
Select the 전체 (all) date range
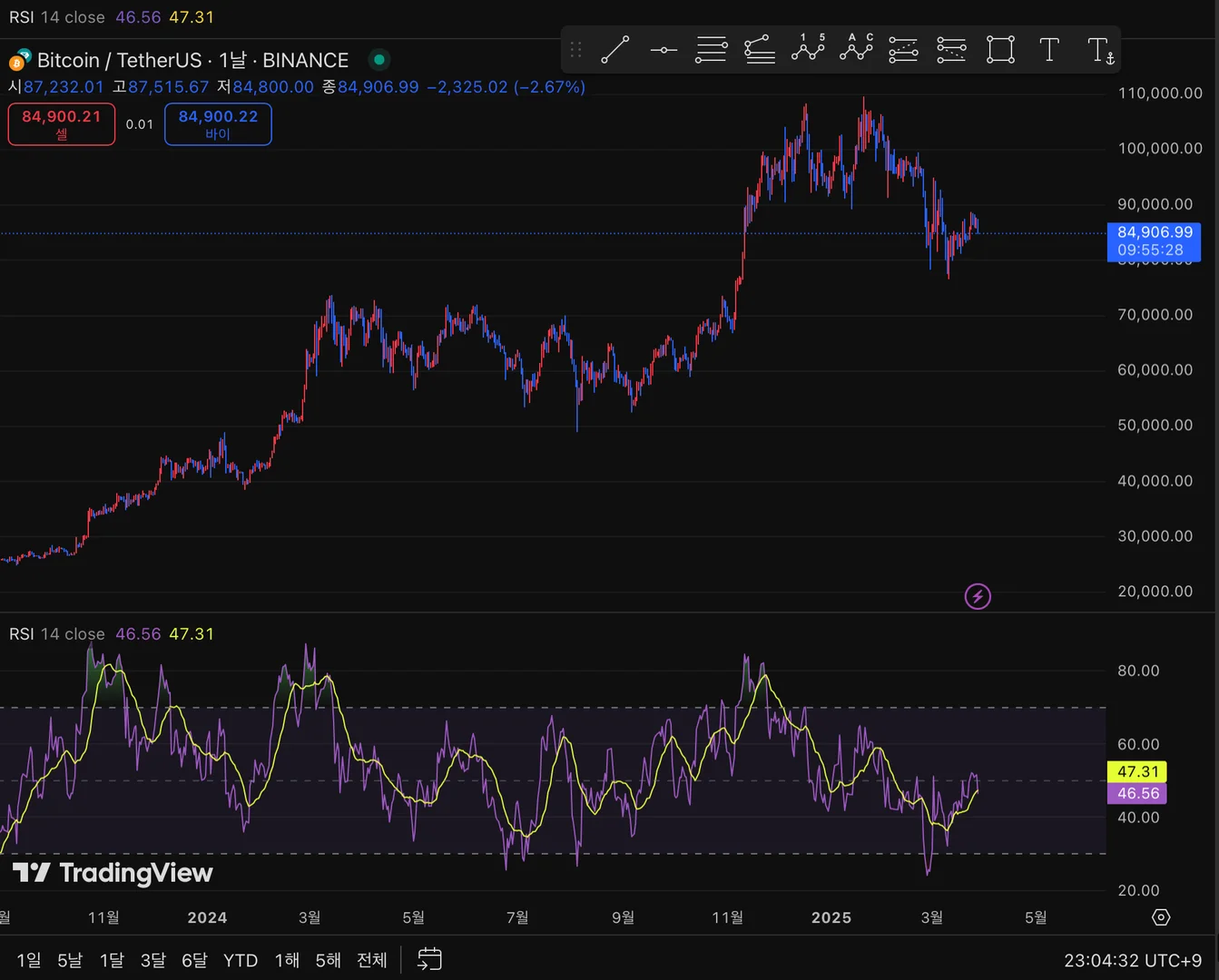pyautogui.click(x=372, y=960)
